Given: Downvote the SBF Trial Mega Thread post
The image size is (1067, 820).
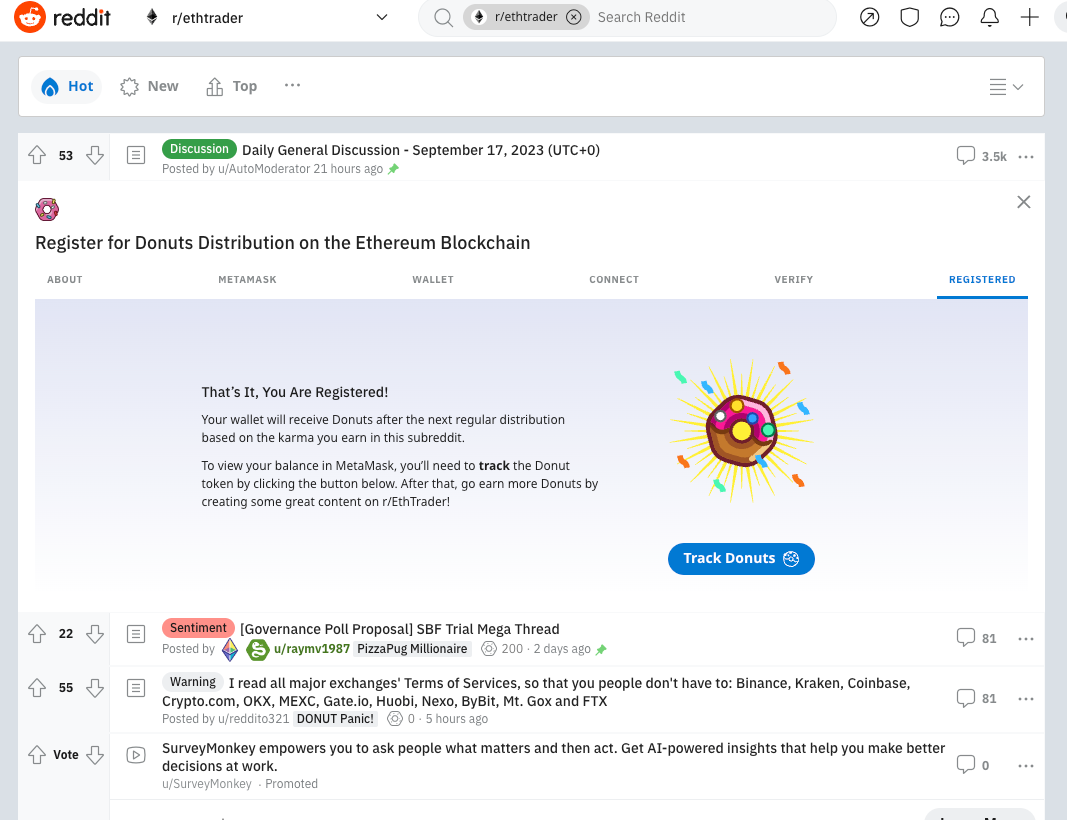Looking at the screenshot, I should pos(95,634).
